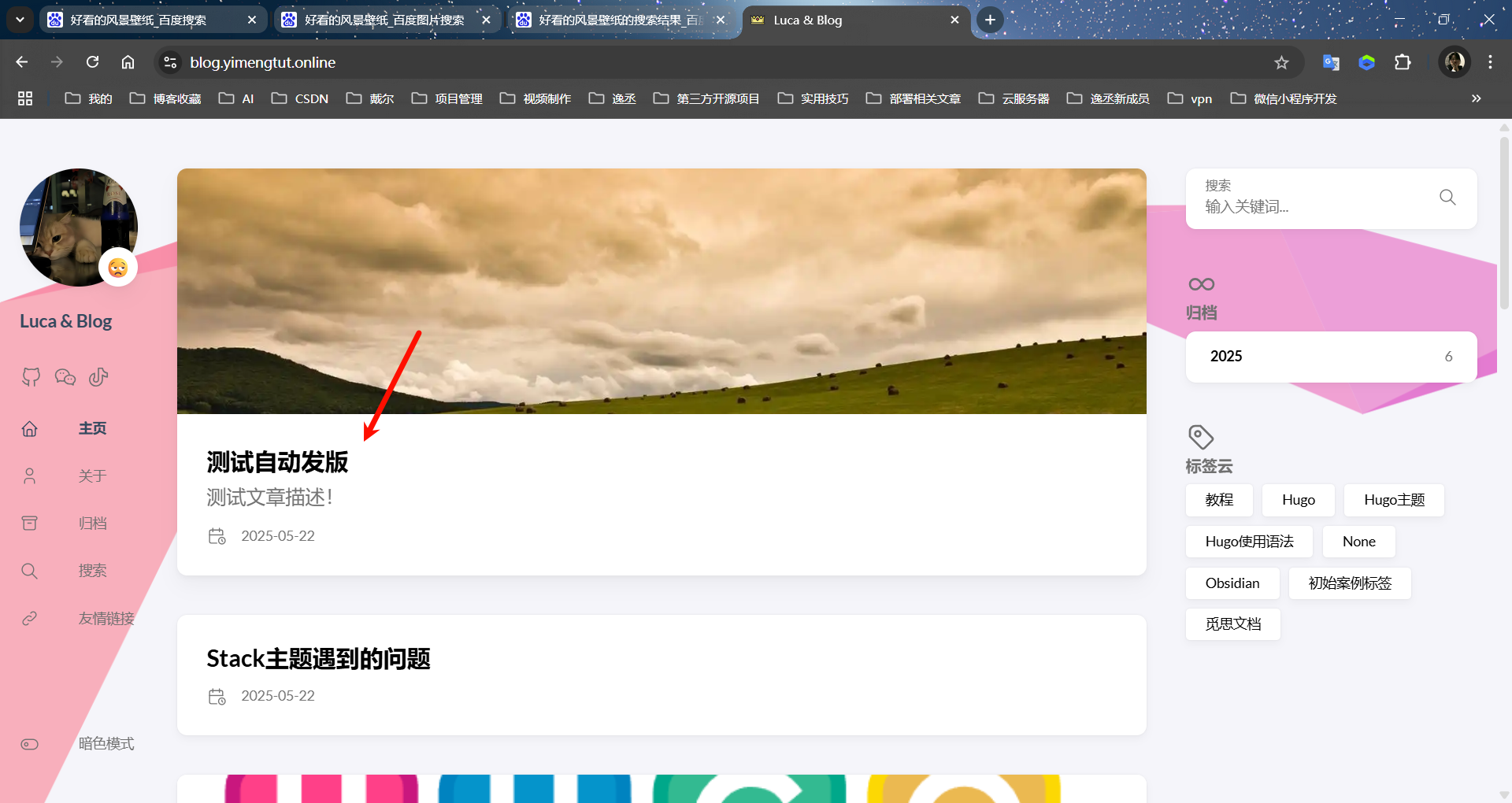Image resolution: width=1512 pixels, height=803 pixels.
Task: Open the tab search dropdown arrow
Action: pos(20,20)
